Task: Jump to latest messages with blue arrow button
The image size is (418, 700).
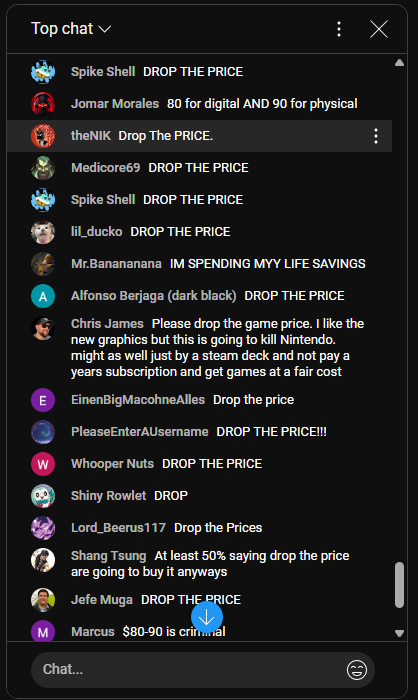Action: (x=207, y=617)
